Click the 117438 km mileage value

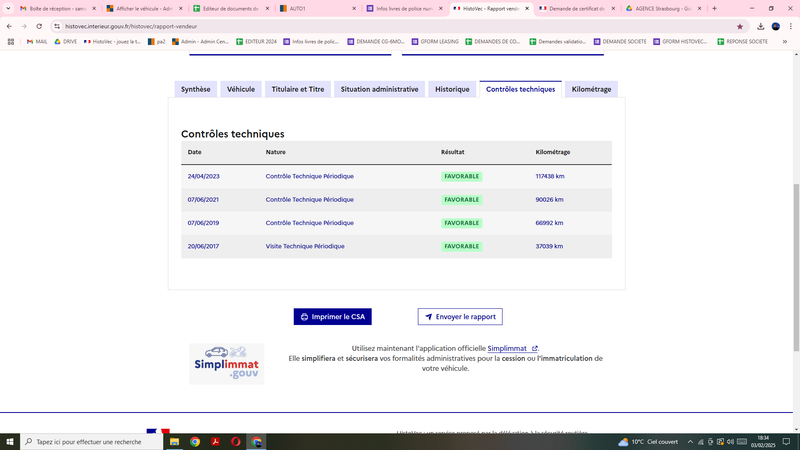(550, 176)
